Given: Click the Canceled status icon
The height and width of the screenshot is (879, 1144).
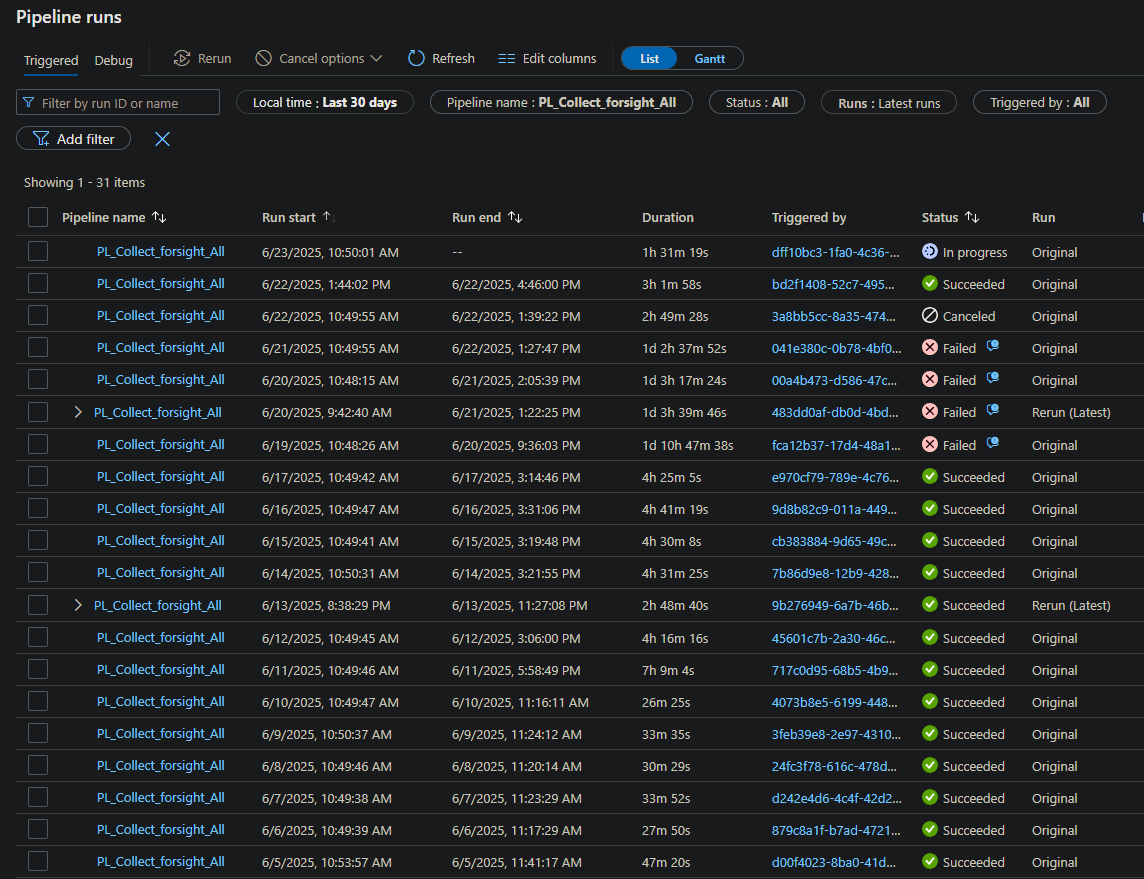Looking at the screenshot, I should [x=930, y=316].
